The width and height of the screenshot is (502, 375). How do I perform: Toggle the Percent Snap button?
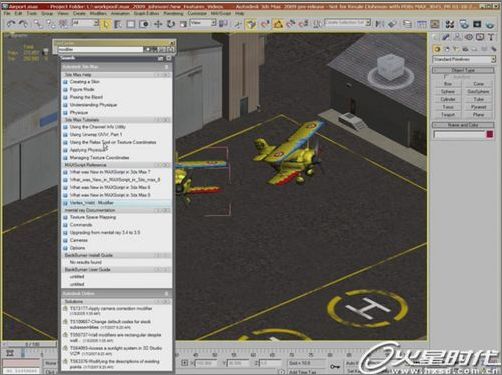pyautogui.click(x=291, y=24)
